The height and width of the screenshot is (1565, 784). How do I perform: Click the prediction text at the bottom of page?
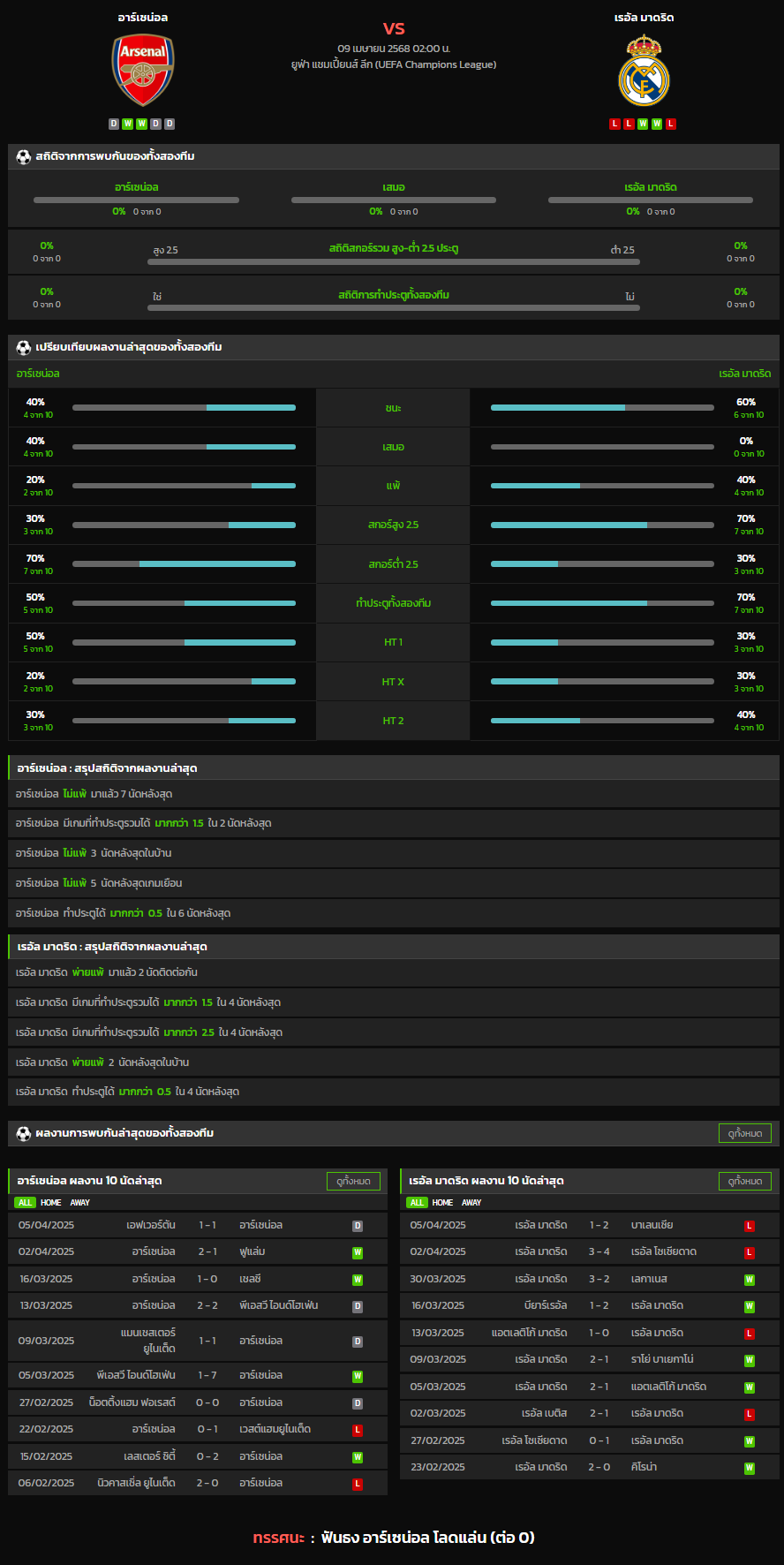coord(394,1538)
